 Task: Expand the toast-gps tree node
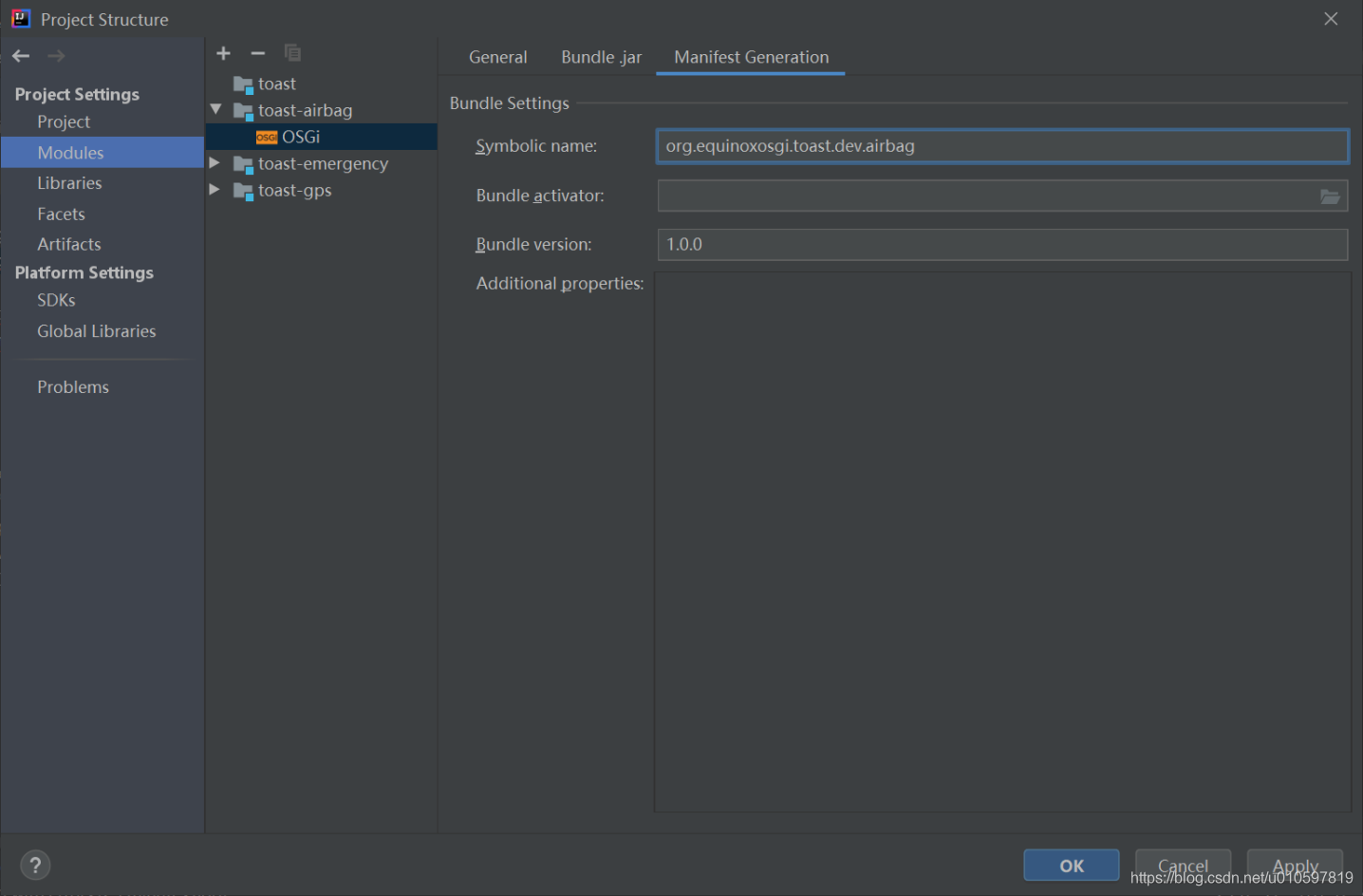215,190
